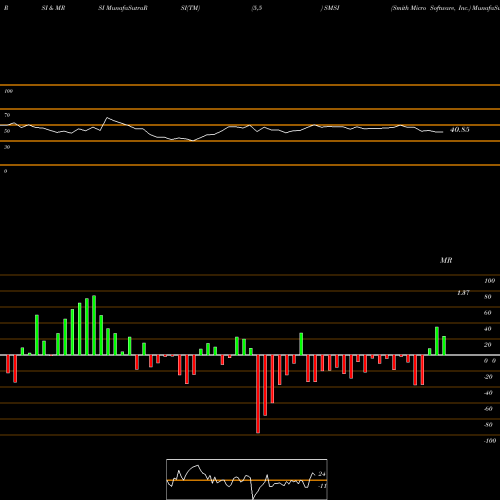Click the tallest green MR histogram bar

(x=94, y=325)
